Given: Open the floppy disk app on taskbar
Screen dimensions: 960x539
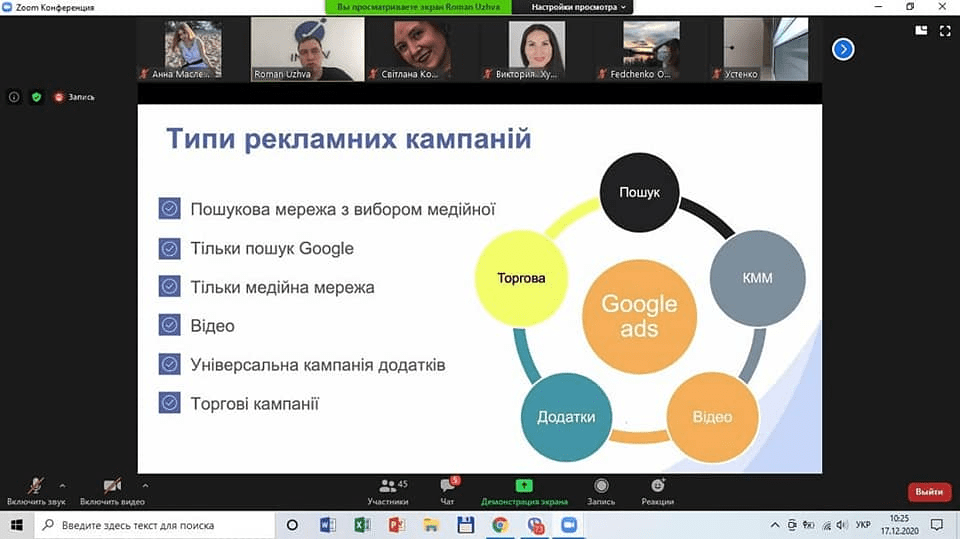Looking at the screenshot, I should pos(465,525).
